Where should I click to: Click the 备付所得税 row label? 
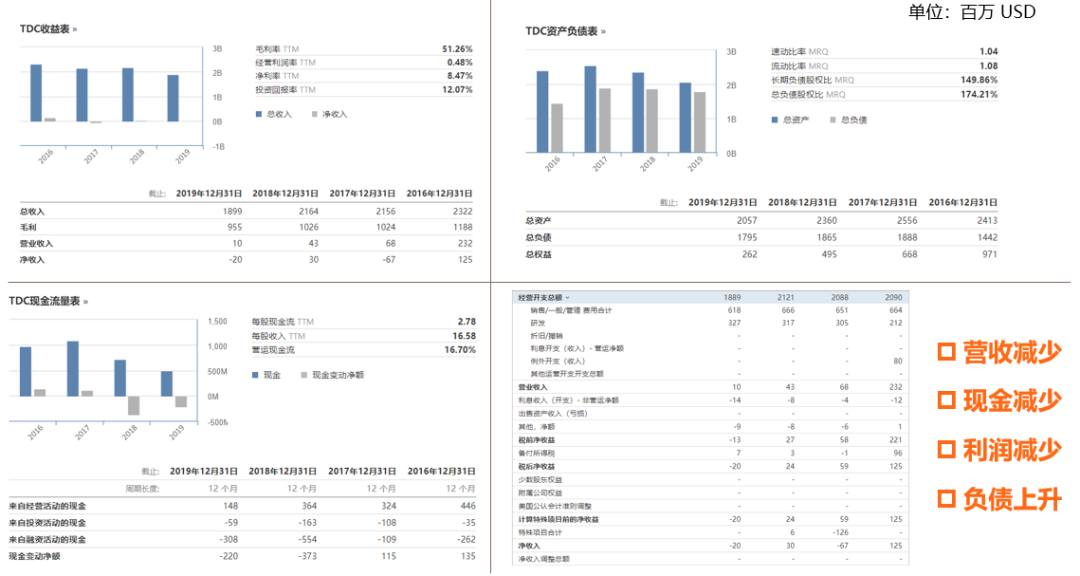click(537, 453)
